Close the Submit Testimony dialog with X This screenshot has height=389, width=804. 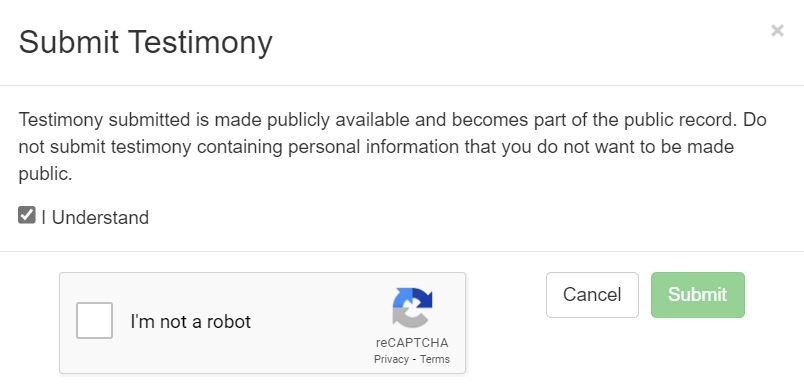coord(777,31)
